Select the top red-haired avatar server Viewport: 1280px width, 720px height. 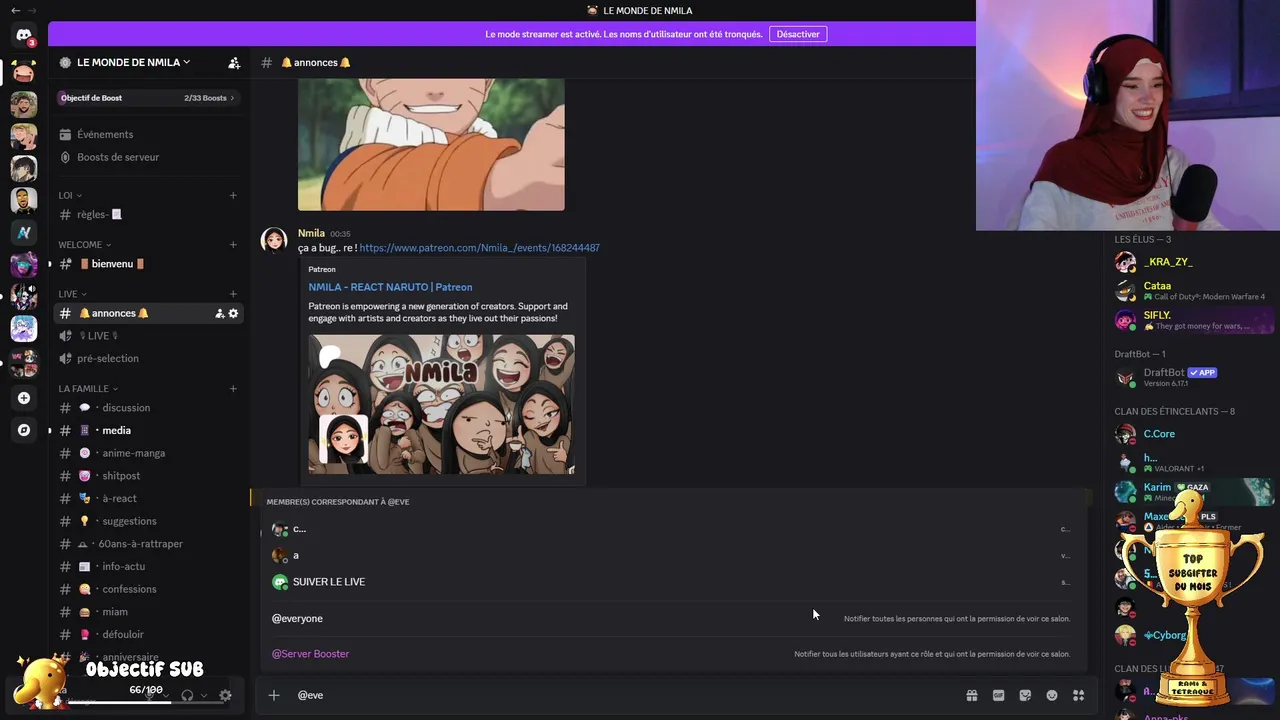coord(24,71)
